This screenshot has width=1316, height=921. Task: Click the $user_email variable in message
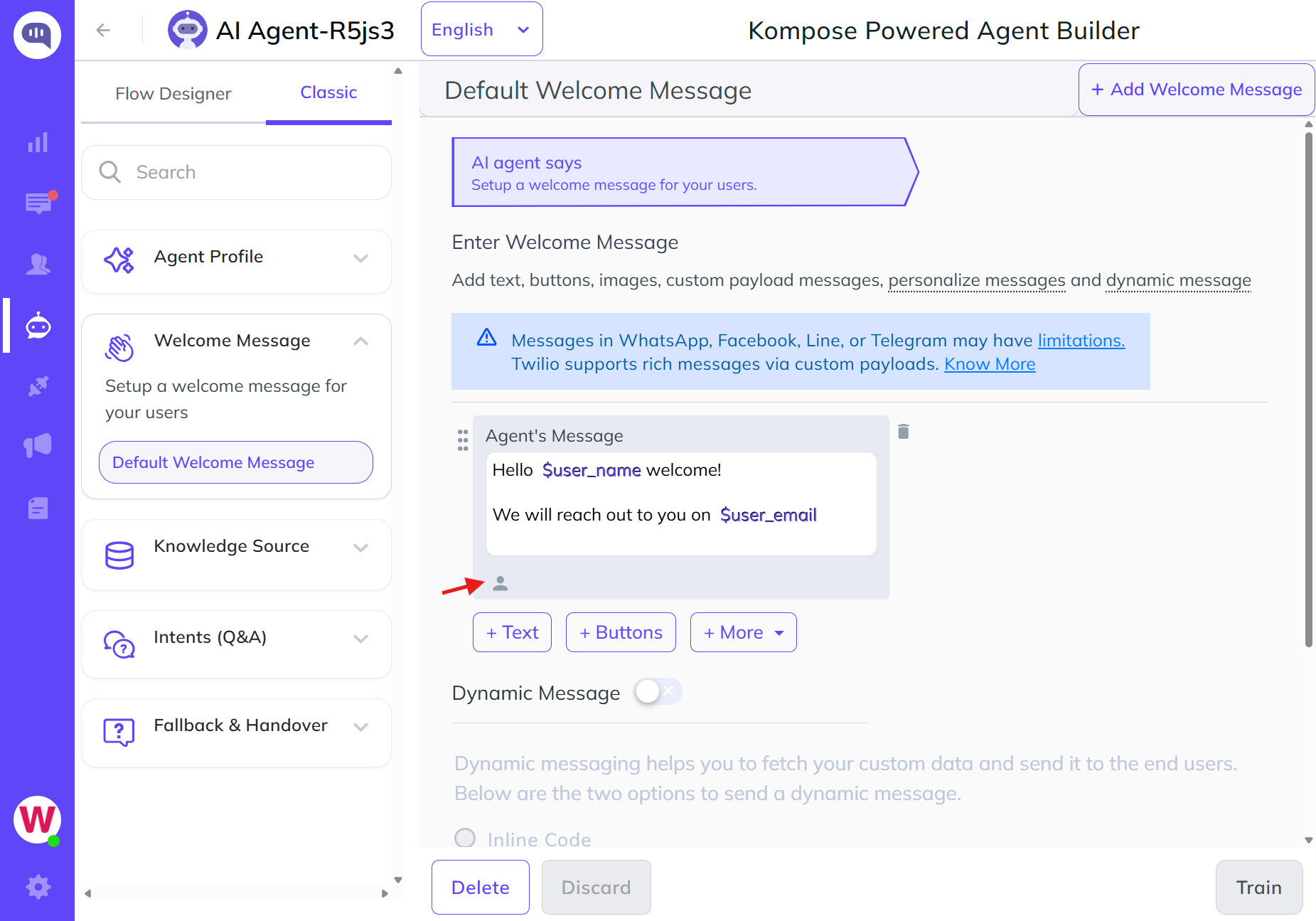pyautogui.click(x=768, y=515)
